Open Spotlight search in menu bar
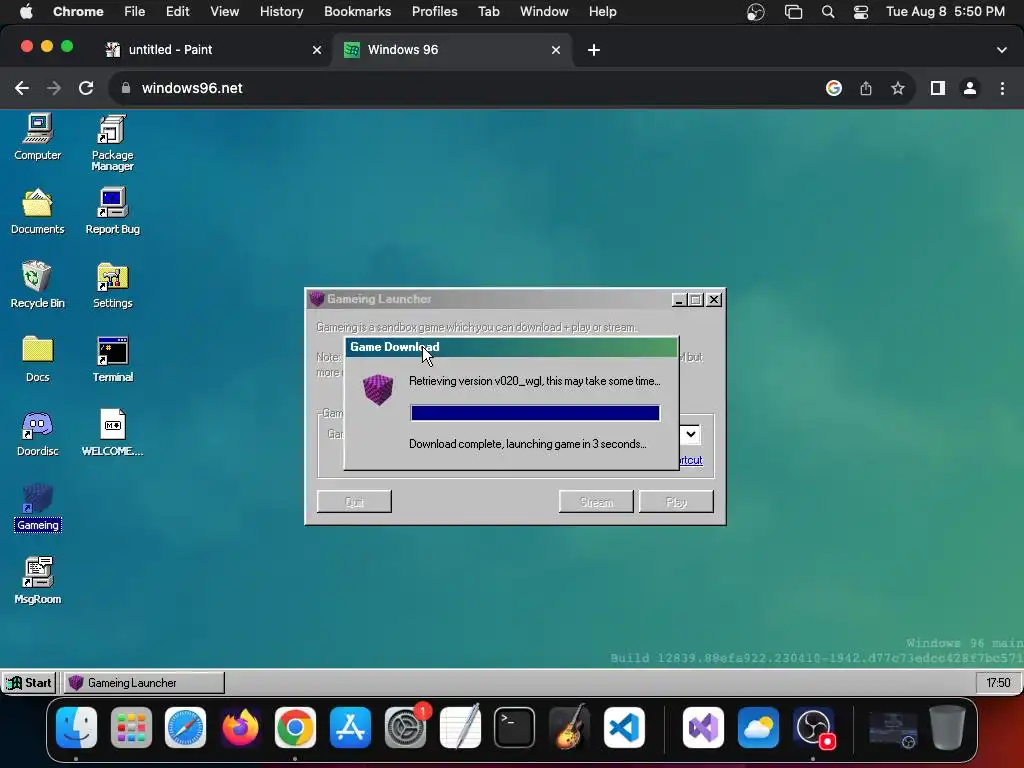This screenshot has height=768, width=1024. coord(827,12)
